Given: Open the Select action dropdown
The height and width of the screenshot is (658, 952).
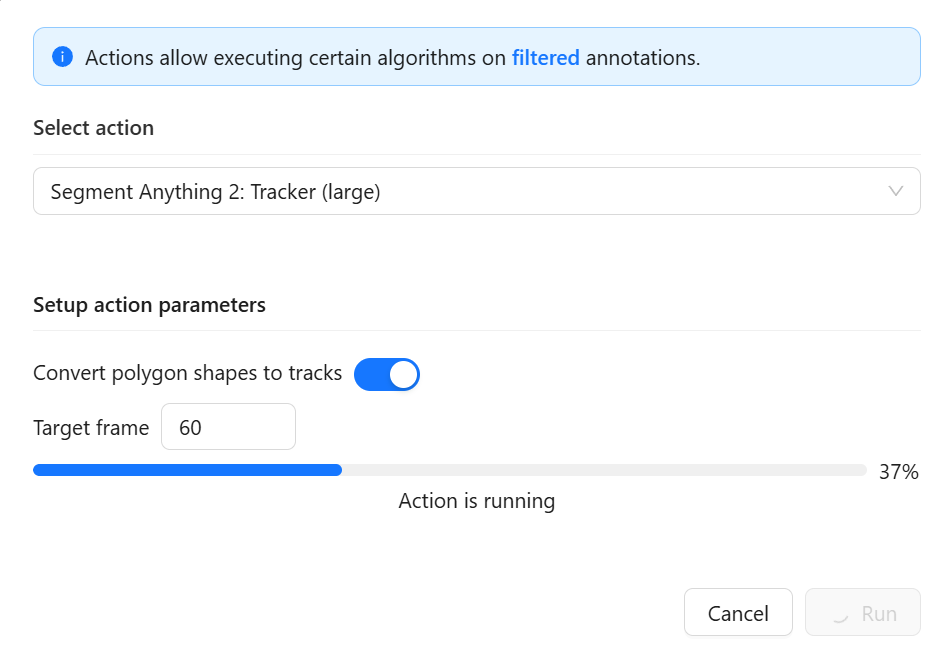Looking at the screenshot, I should click(477, 191).
